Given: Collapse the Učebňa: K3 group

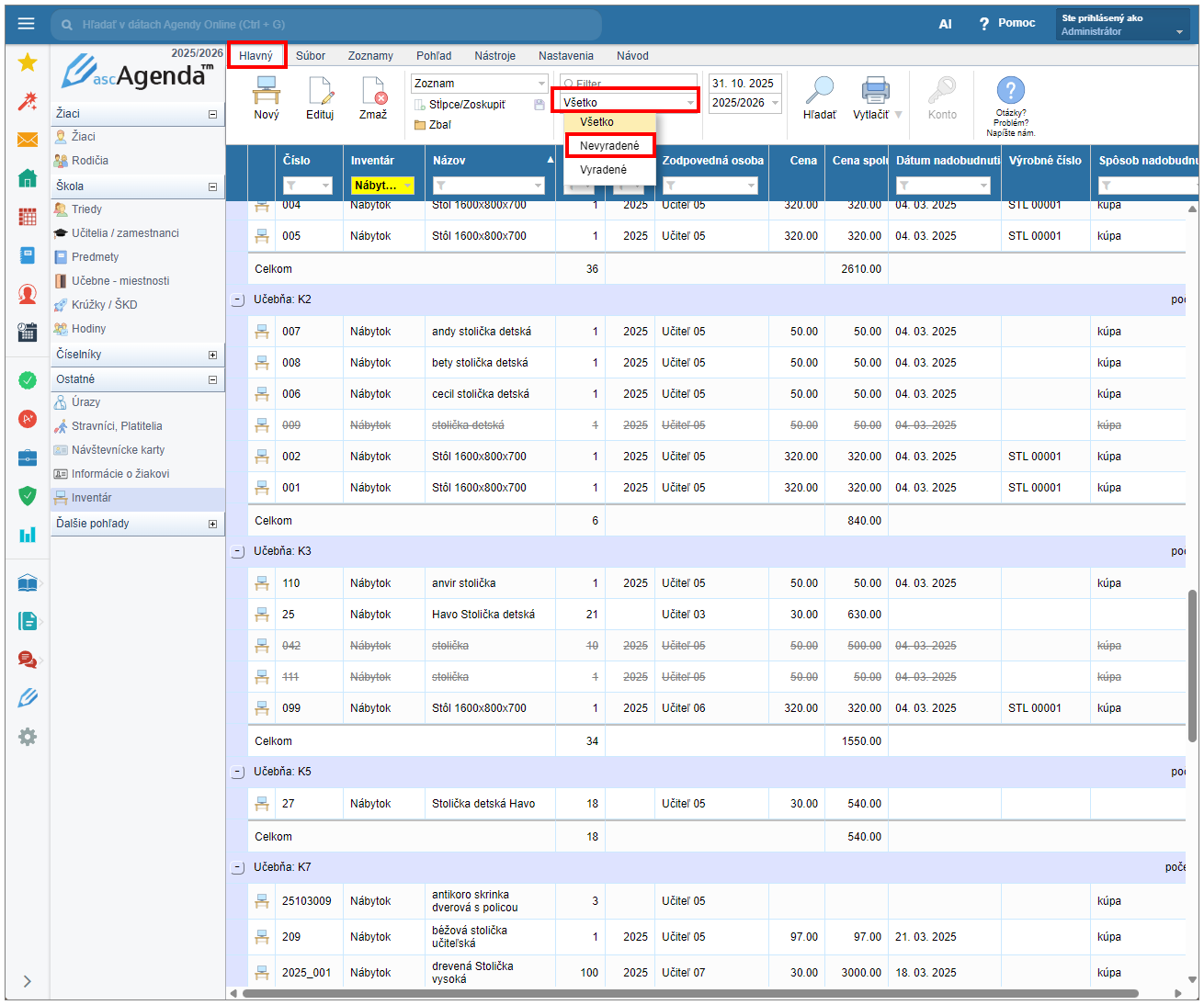Looking at the screenshot, I should point(238,551).
